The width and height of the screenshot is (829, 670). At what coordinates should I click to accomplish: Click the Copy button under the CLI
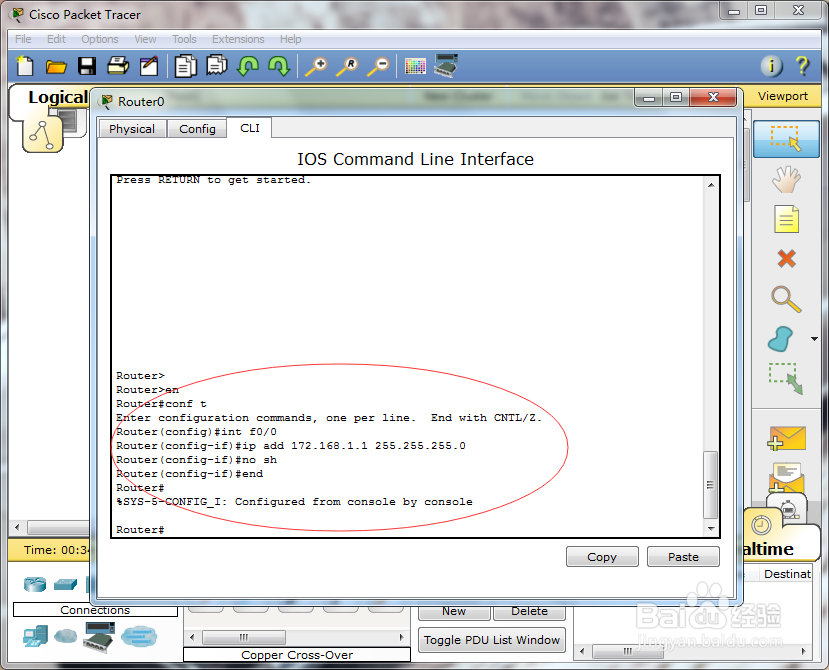[x=602, y=557]
